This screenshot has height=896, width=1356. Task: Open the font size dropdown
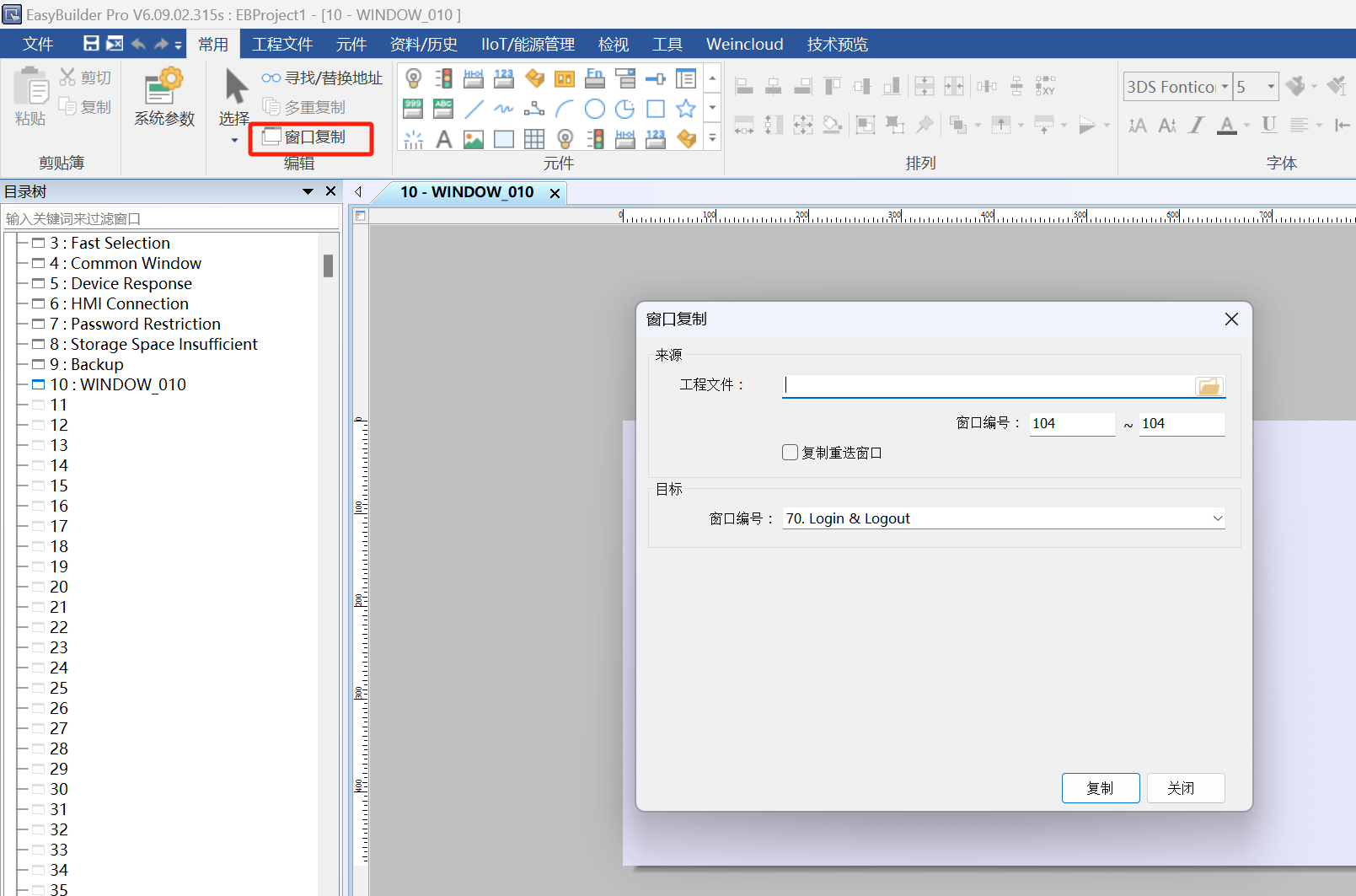pyautogui.click(x=1271, y=87)
